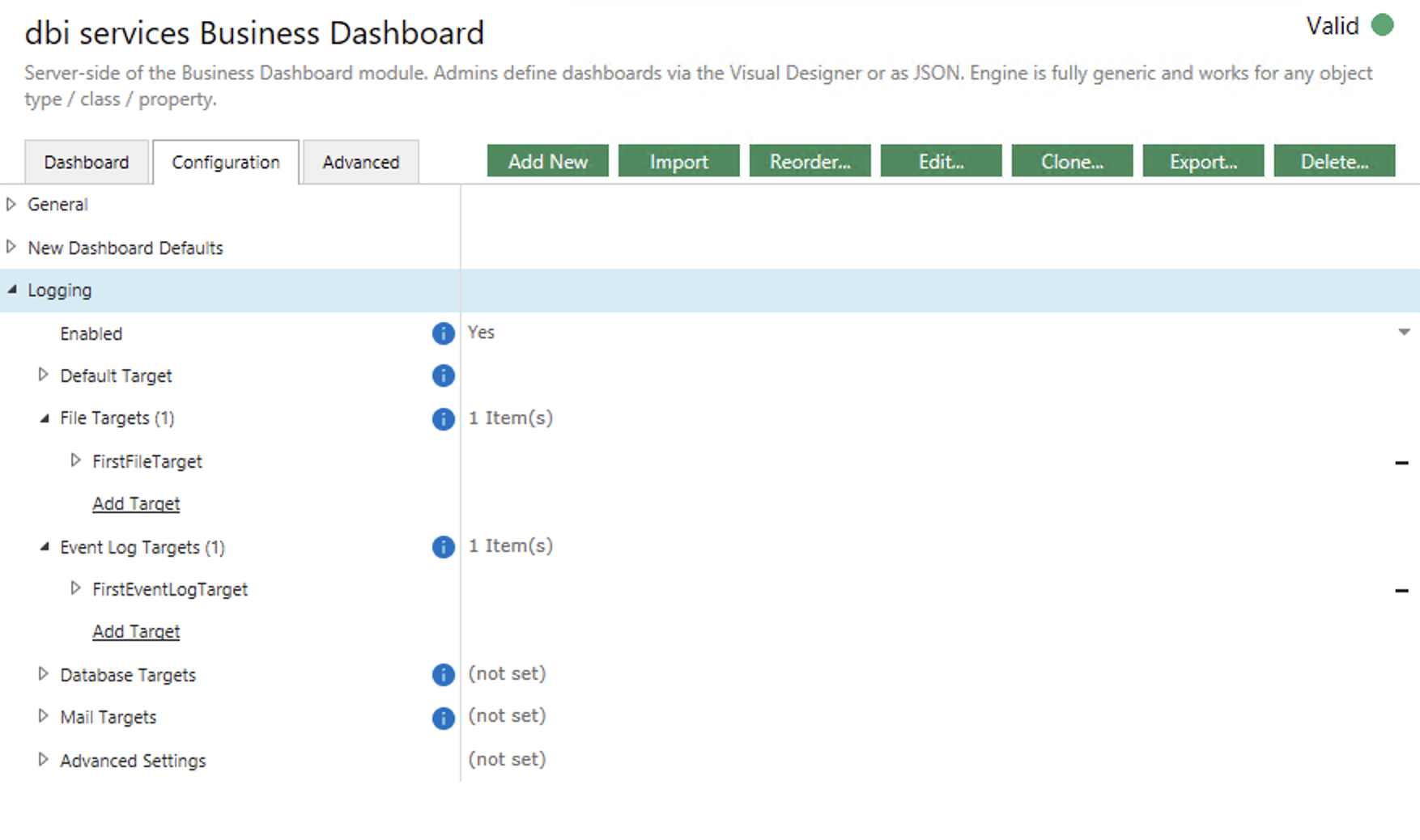Select the FirstEventLogTarget label
Image resolution: width=1420 pixels, height=840 pixels.
point(170,589)
